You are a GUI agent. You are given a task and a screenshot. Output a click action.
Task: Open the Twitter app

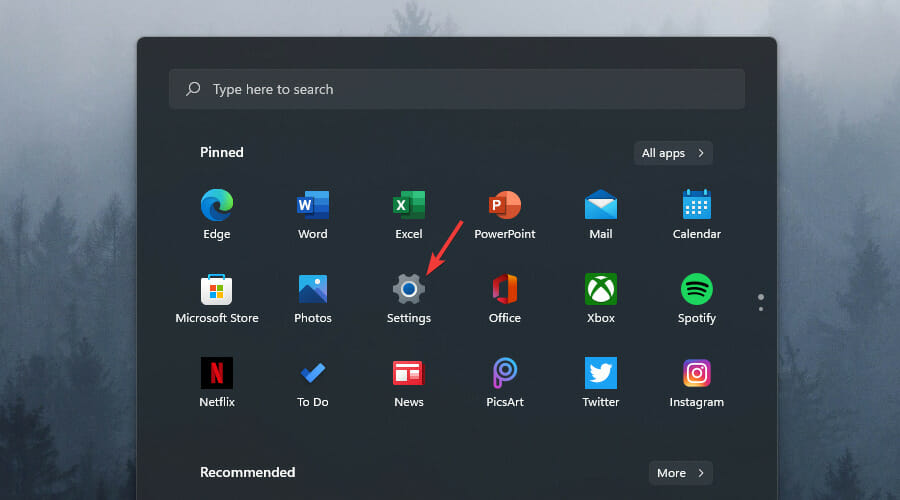(x=601, y=374)
